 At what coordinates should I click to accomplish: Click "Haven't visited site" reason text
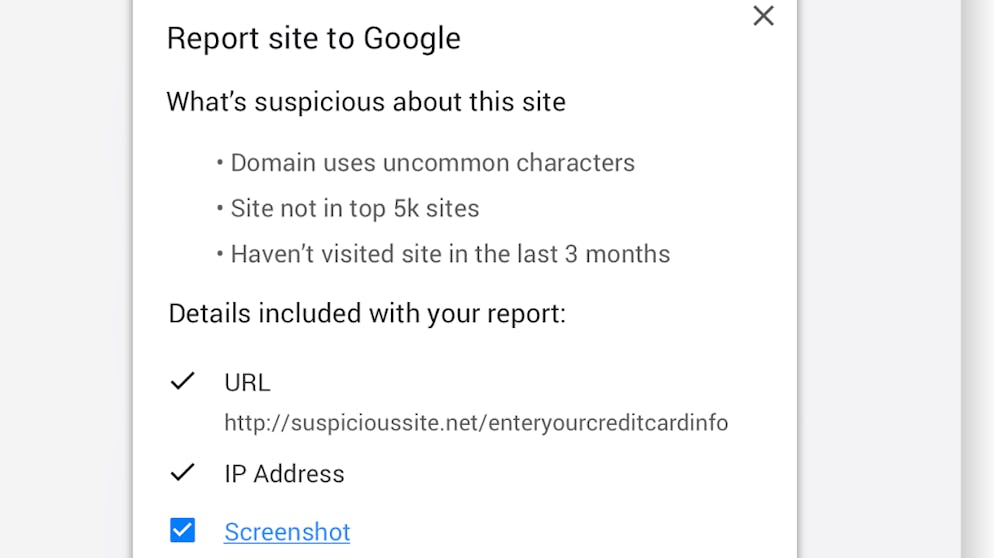coord(450,254)
